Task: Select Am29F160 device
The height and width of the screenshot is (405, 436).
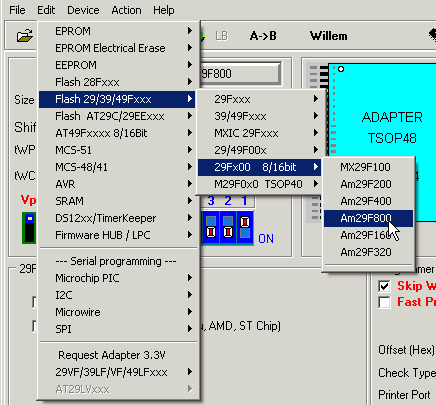Action: coord(368,235)
